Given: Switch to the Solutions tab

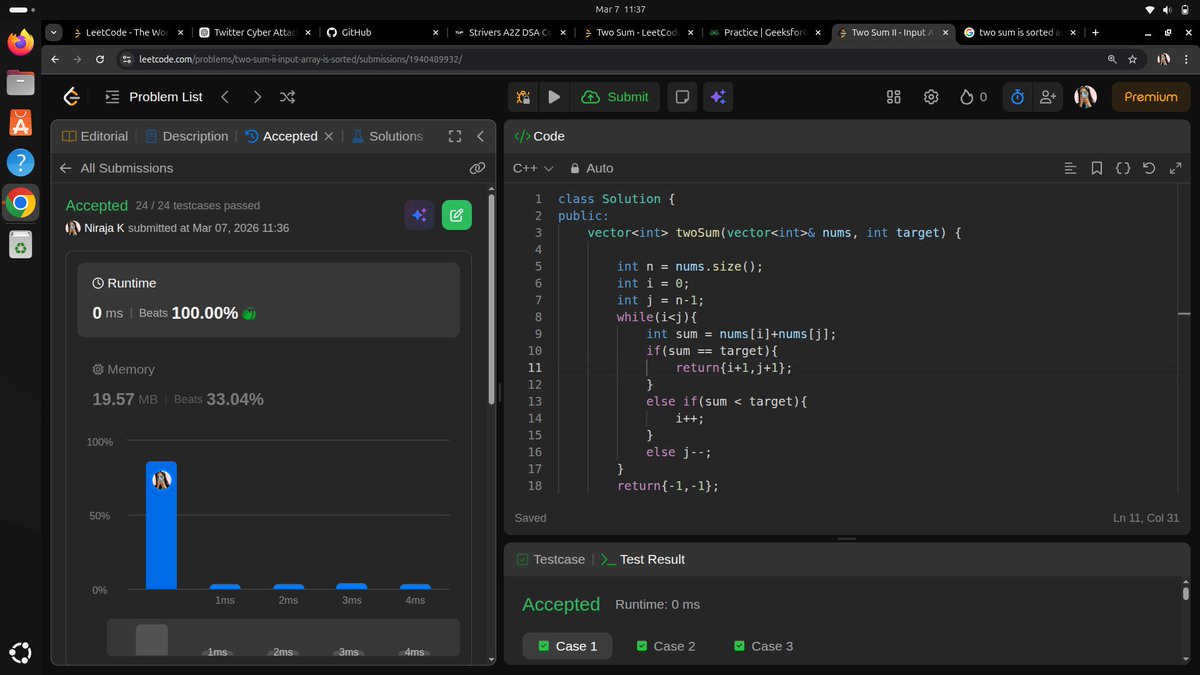Looking at the screenshot, I should pyautogui.click(x=387, y=136).
